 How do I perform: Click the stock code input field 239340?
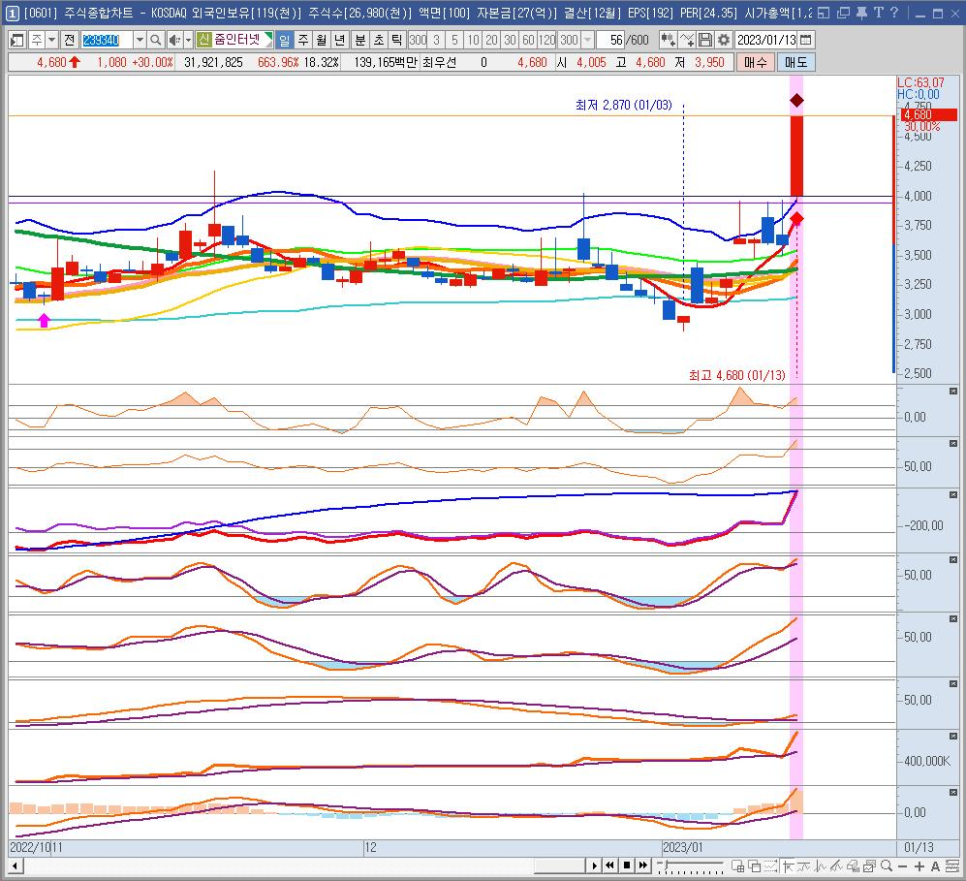click(107, 40)
